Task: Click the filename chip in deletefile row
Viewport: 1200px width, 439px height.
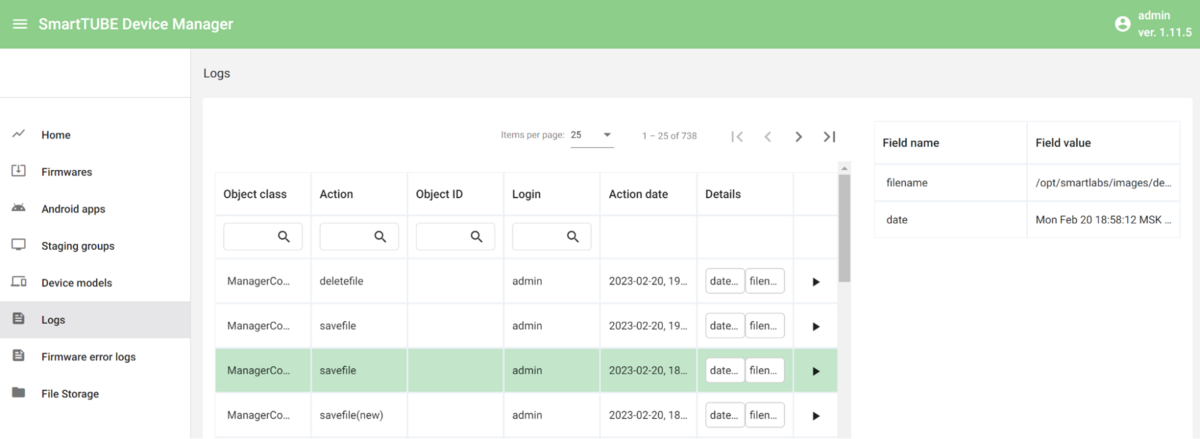Action: pyautogui.click(x=765, y=282)
